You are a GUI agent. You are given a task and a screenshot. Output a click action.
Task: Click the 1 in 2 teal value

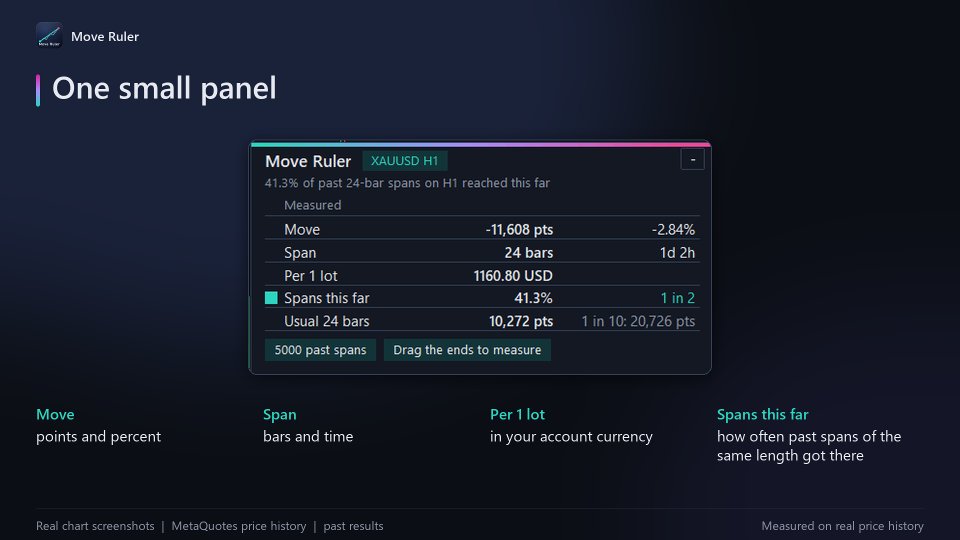click(x=678, y=298)
